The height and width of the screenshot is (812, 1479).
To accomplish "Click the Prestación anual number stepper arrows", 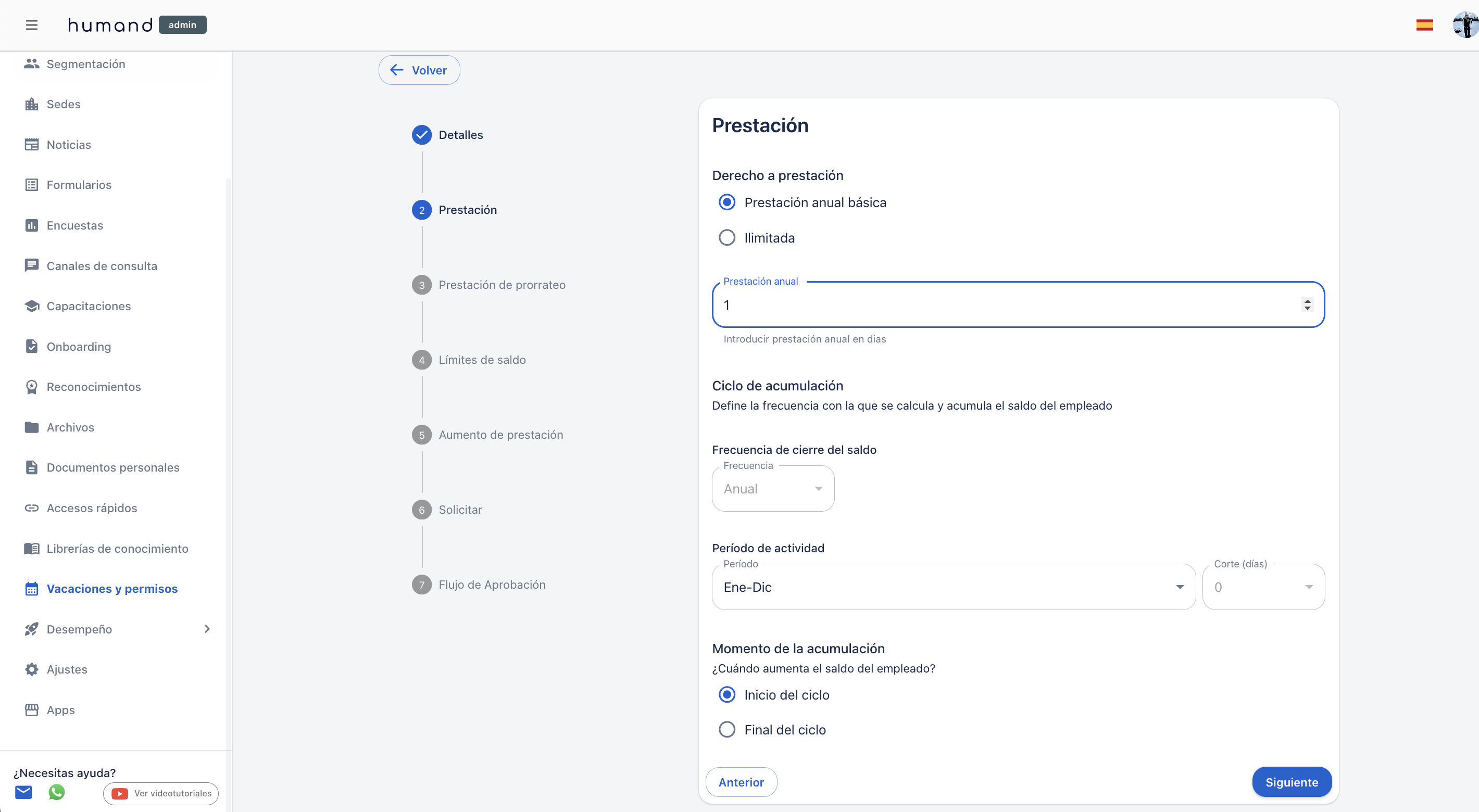I will click(1307, 304).
